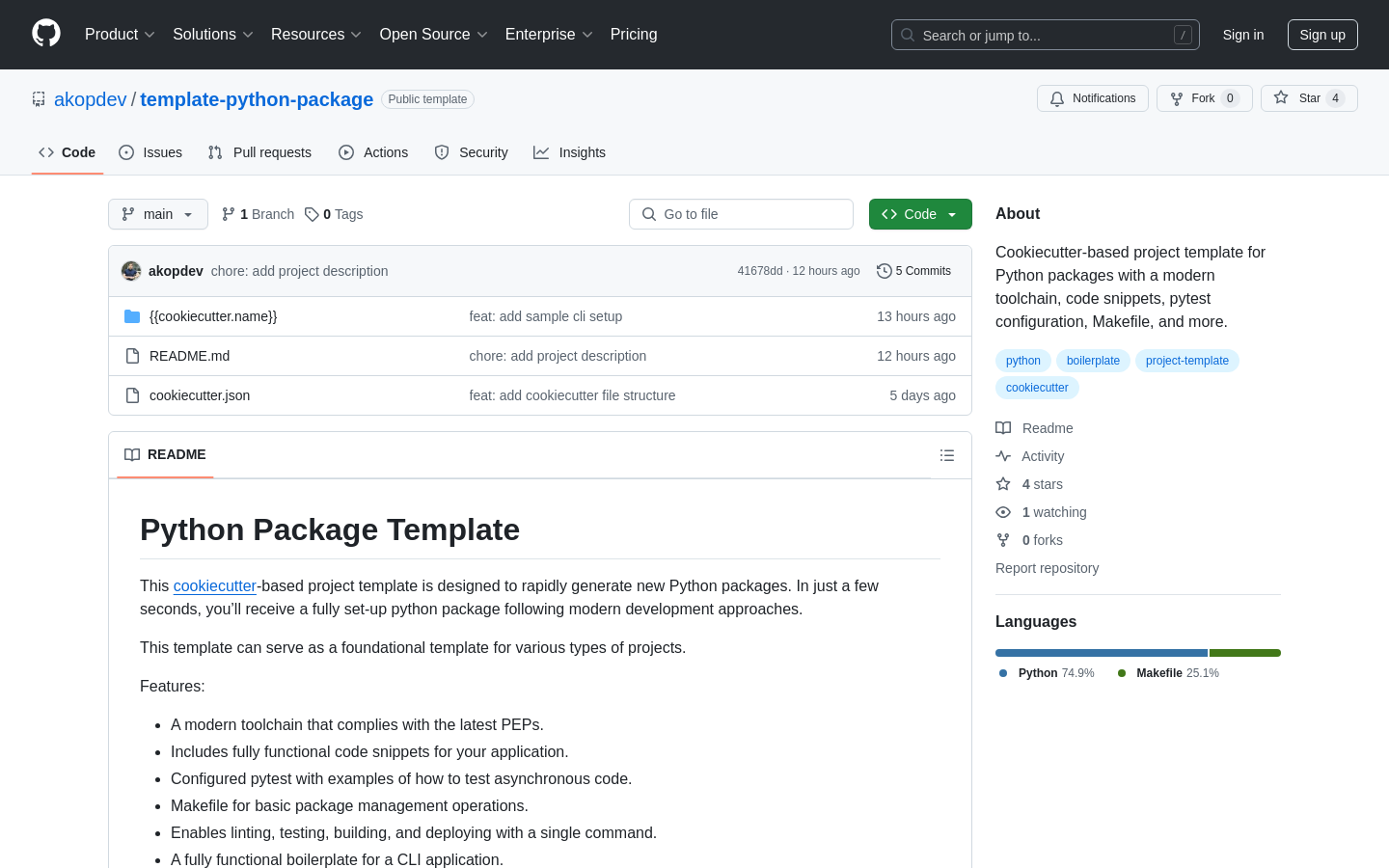Click the pull request icon in tab bar
The height and width of the screenshot is (868, 1389).
coord(215,152)
